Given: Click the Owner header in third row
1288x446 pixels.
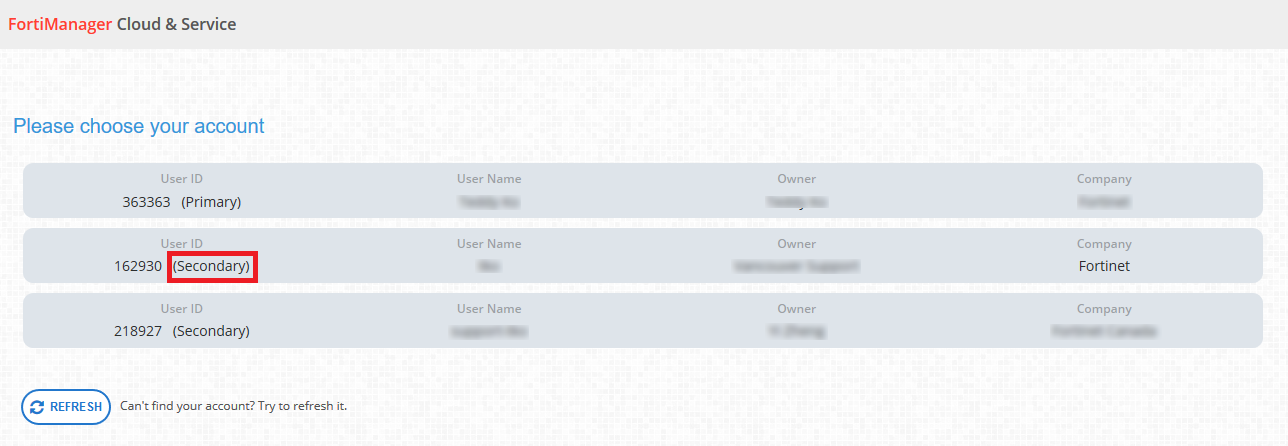Looking at the screenshot, I should click(796, 309).
